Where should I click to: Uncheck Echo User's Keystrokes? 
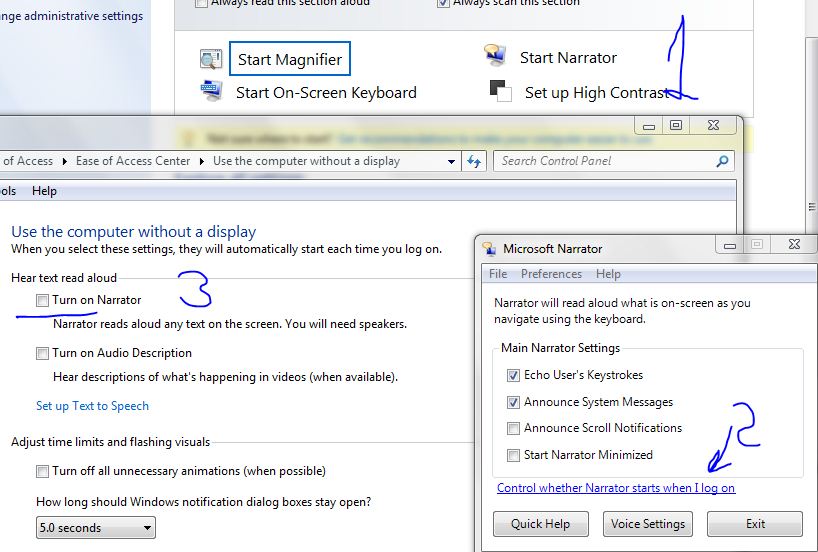tap(513, 375)
